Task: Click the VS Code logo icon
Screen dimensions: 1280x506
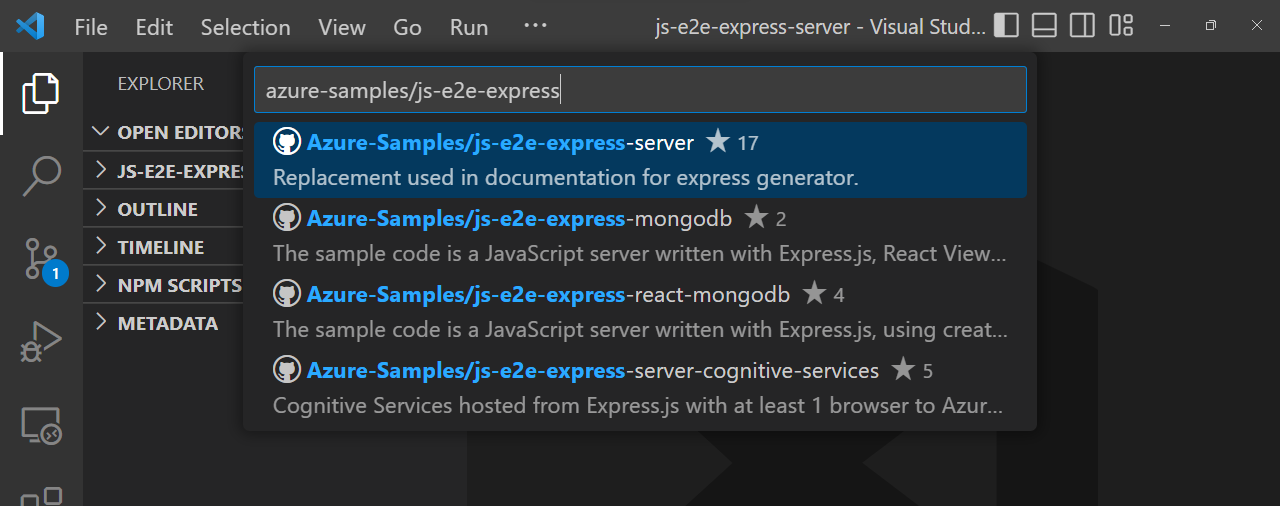Action: 30,26
